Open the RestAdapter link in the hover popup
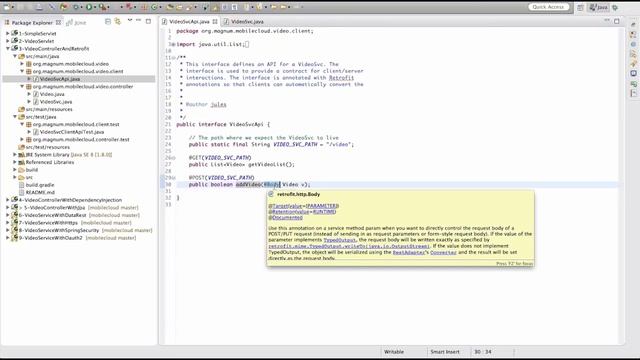The height and width of the screenshot is (360, 640). coord(409,252)
